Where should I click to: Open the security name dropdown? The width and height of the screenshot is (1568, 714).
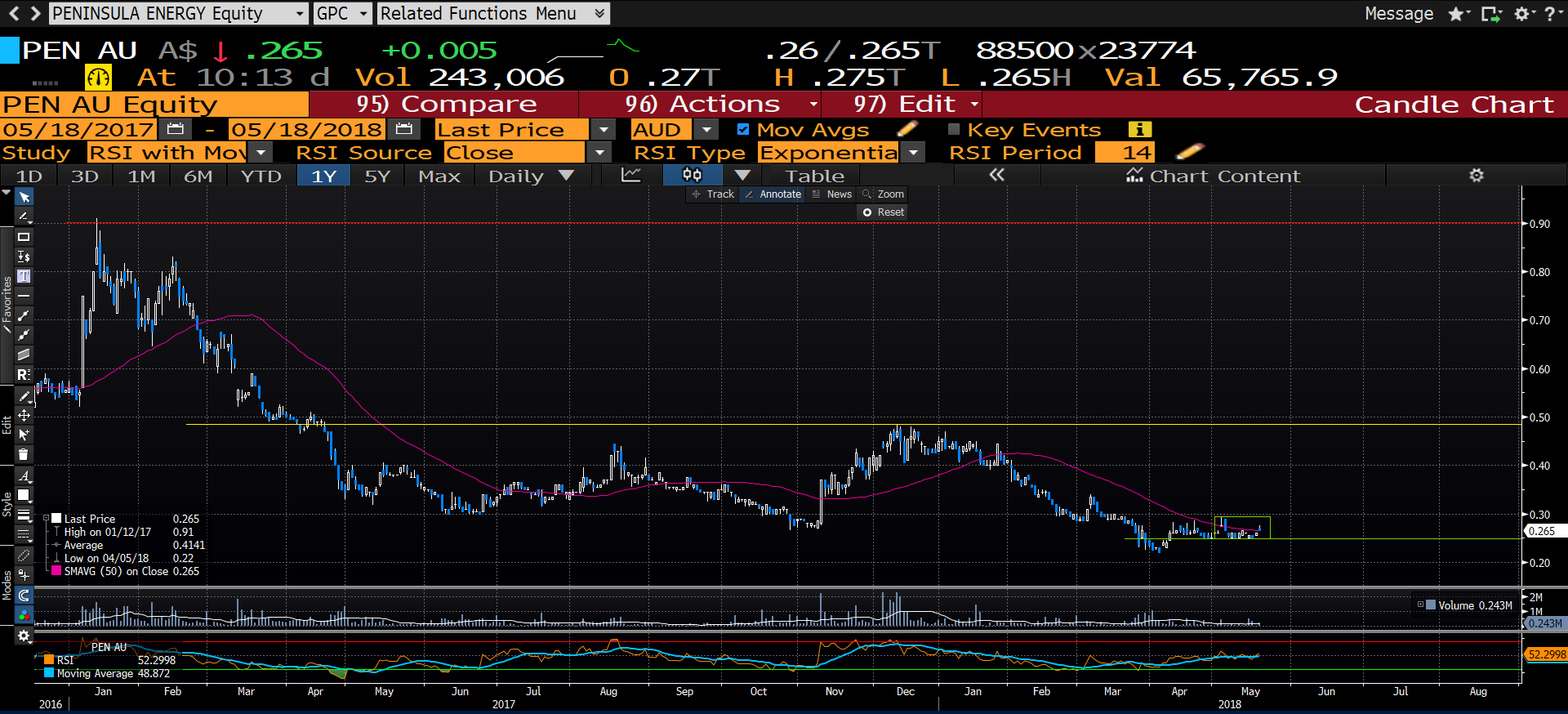[x=300, y=14]
